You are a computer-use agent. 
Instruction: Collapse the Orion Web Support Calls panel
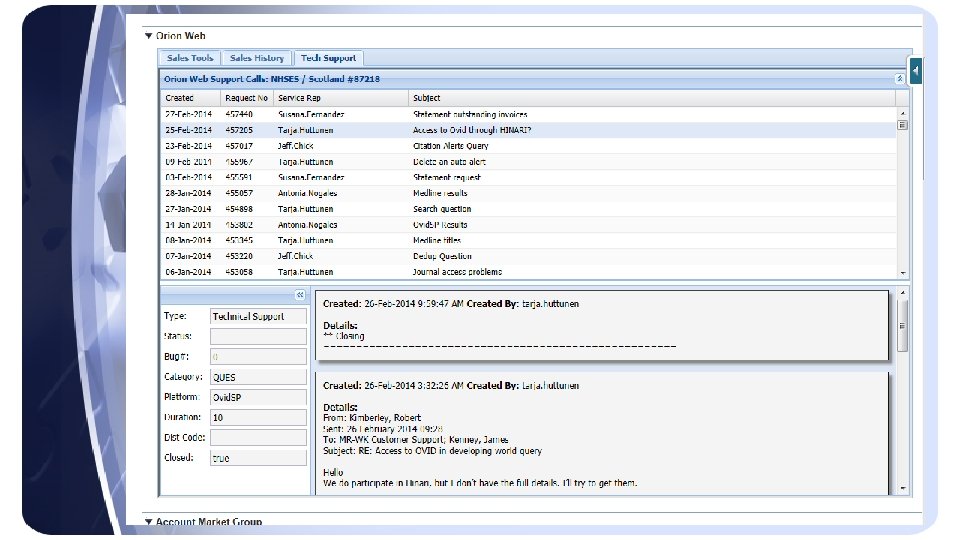pyautogui.click(x=899, y=78)
